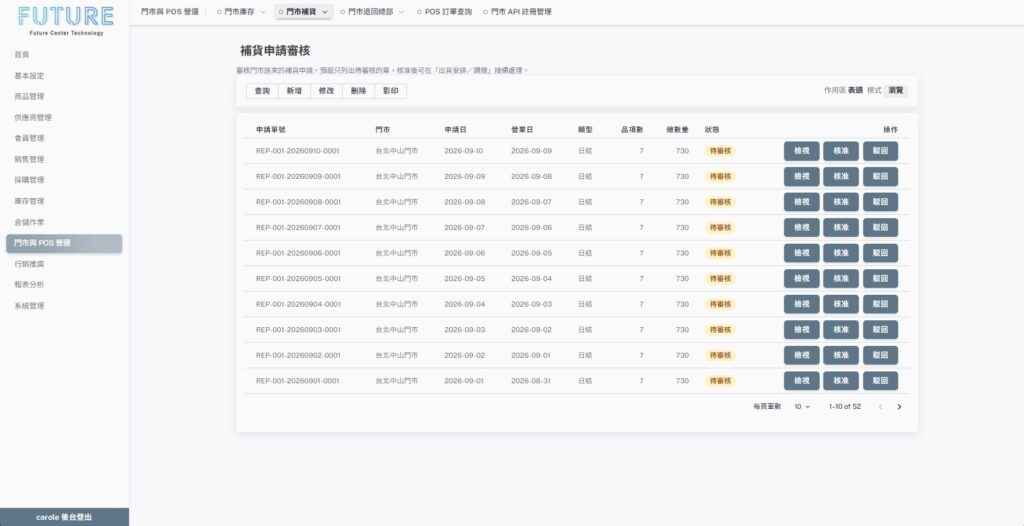
Task: Open POS 訂單查詢 tab
Action: pyautogui.click(x=444, y=12)
